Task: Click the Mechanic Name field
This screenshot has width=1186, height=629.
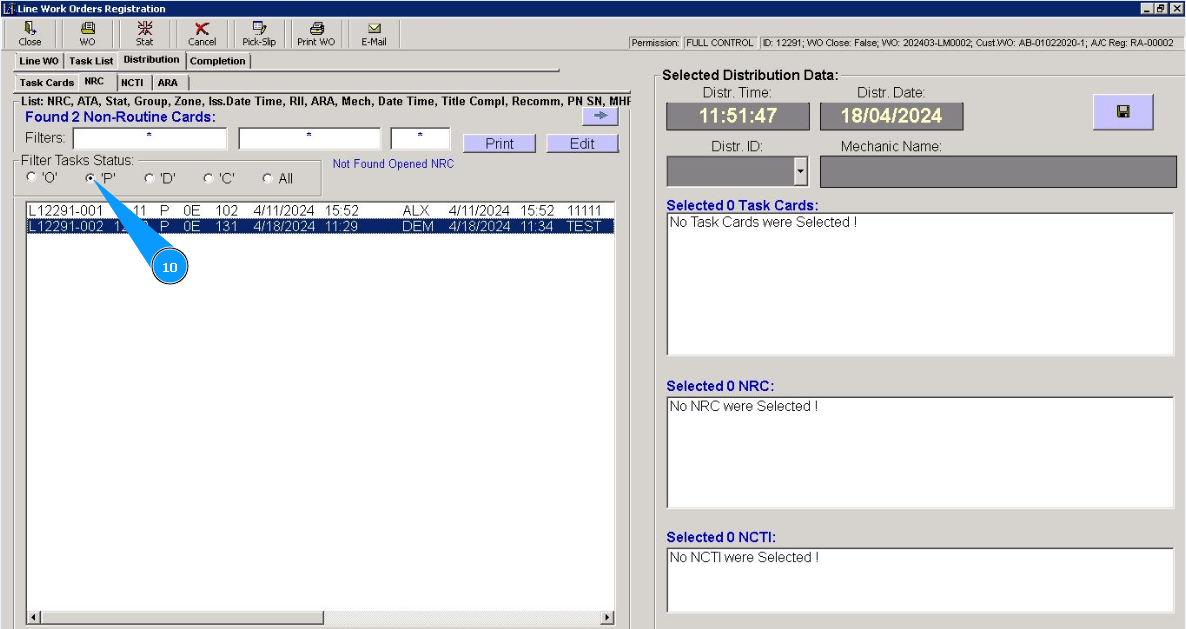Action: pos(998,172)
